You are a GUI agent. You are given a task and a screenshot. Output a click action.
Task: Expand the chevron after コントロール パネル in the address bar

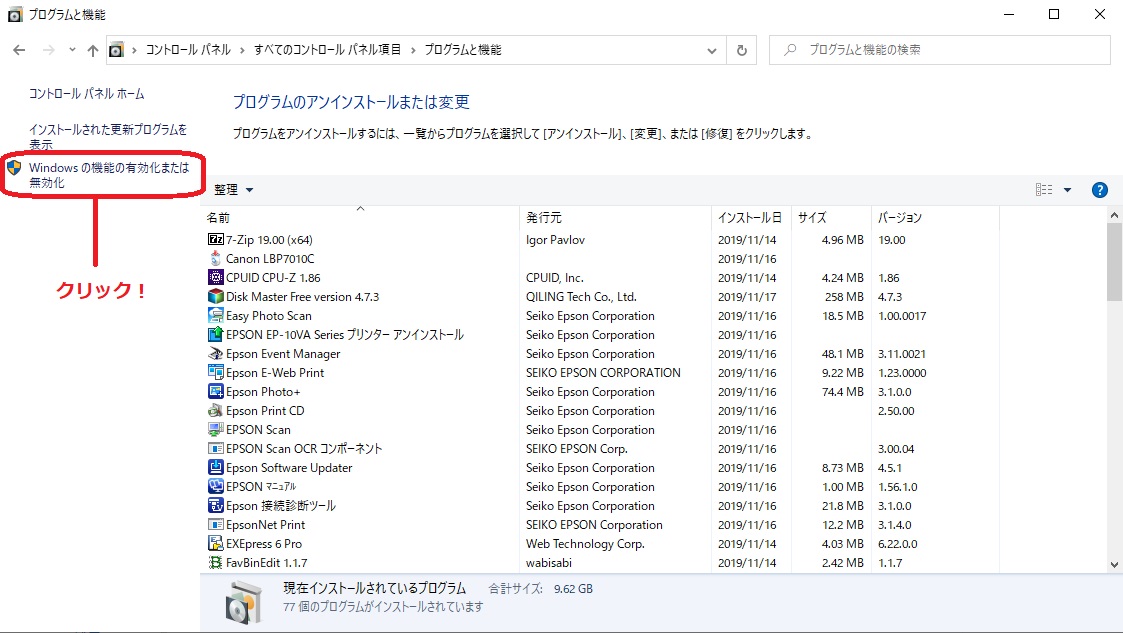tap(242, 50)
